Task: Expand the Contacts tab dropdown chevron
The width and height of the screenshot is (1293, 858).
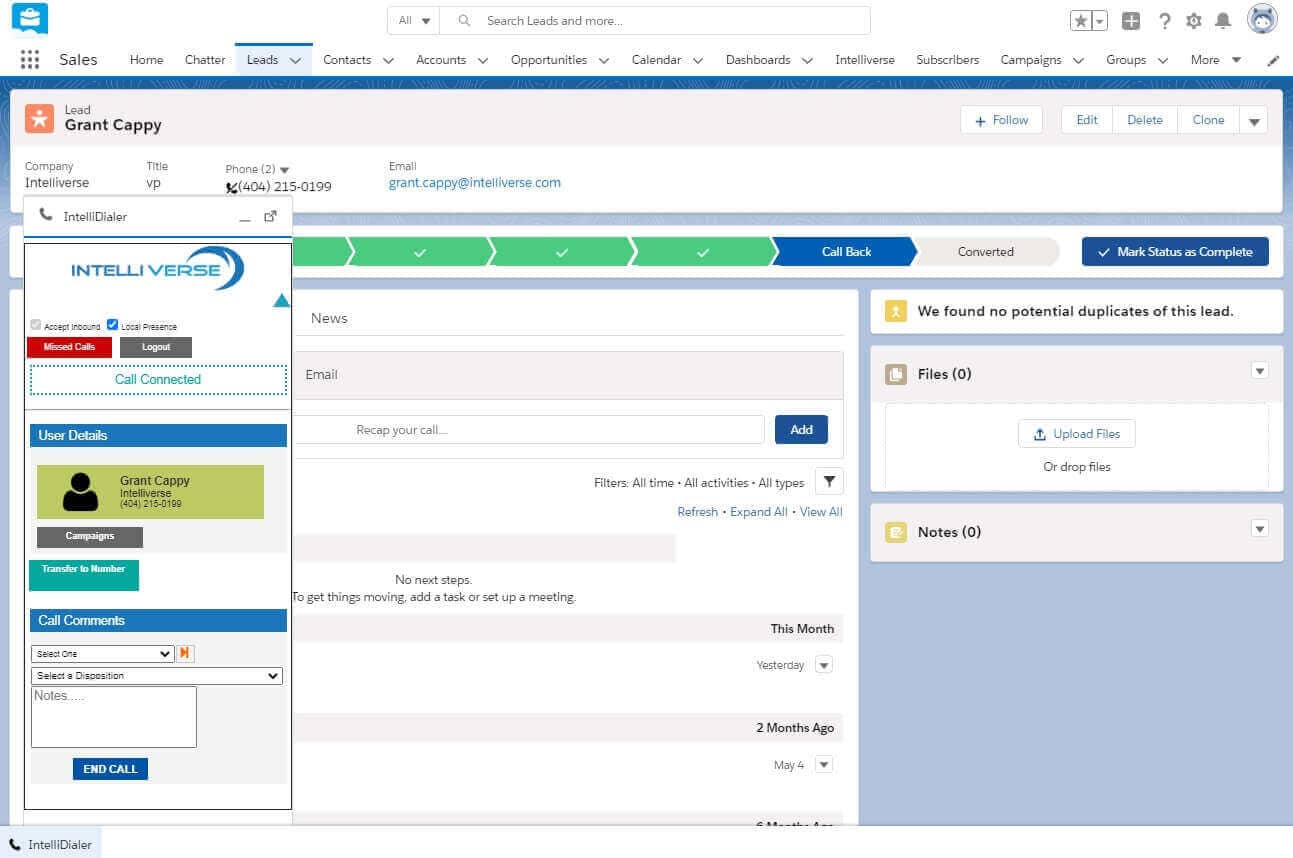Action: 388,60
